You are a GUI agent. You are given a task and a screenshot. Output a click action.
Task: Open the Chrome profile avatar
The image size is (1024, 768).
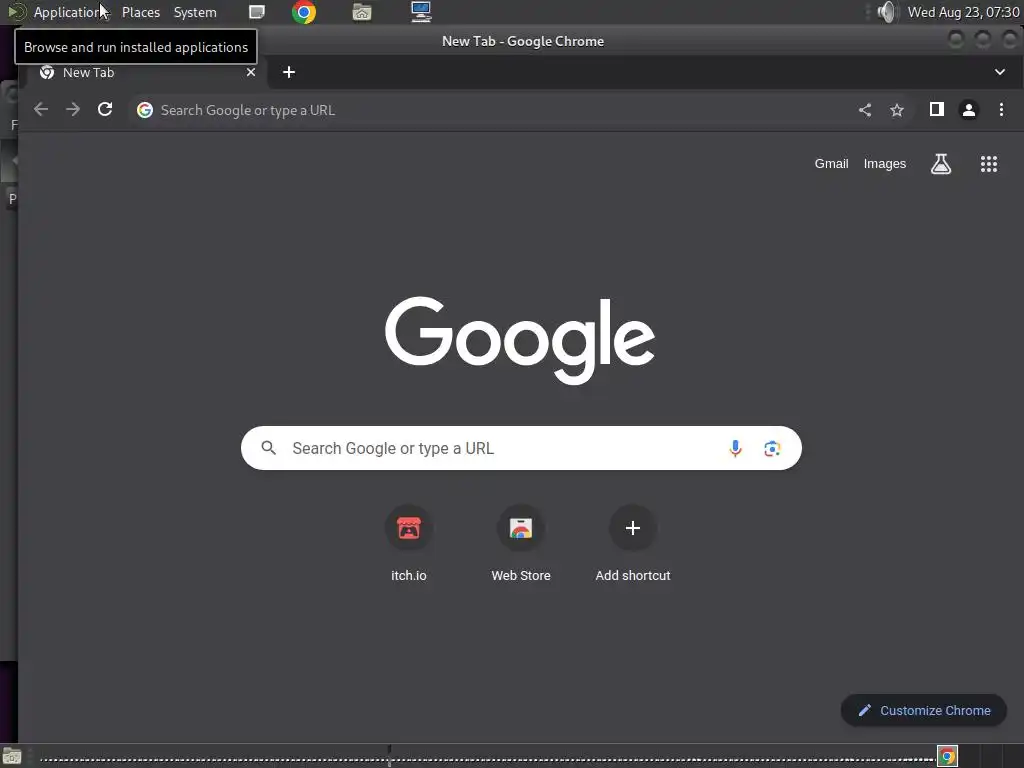click(x=968, y=110)
